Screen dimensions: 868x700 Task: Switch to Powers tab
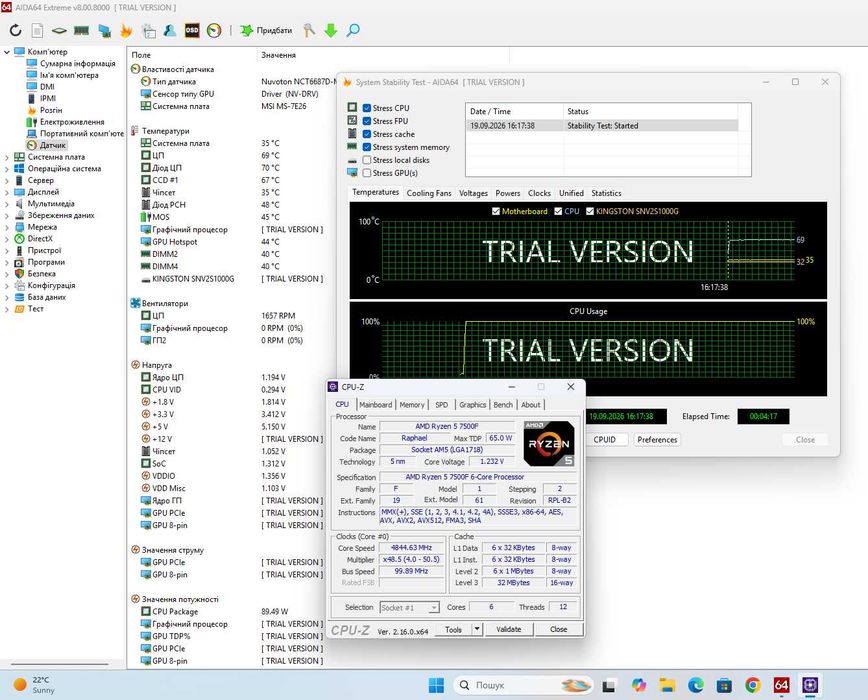pos(508,193)
